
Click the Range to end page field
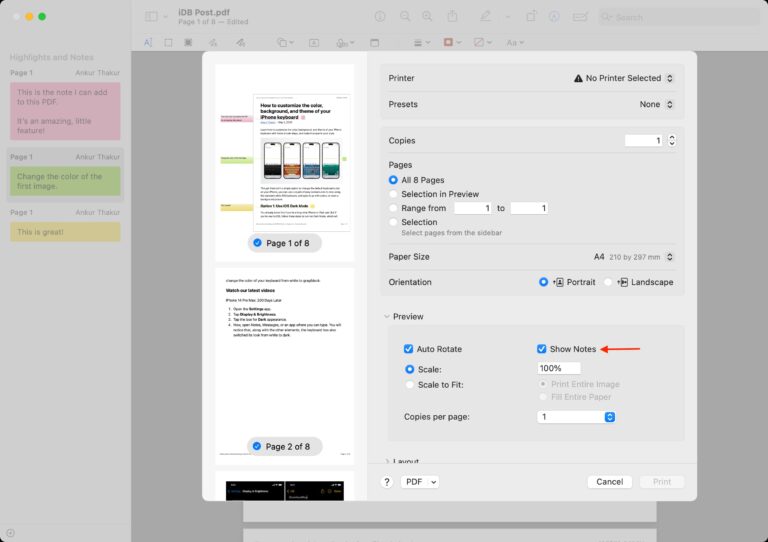pyautogui.click(x=529, y=208)
